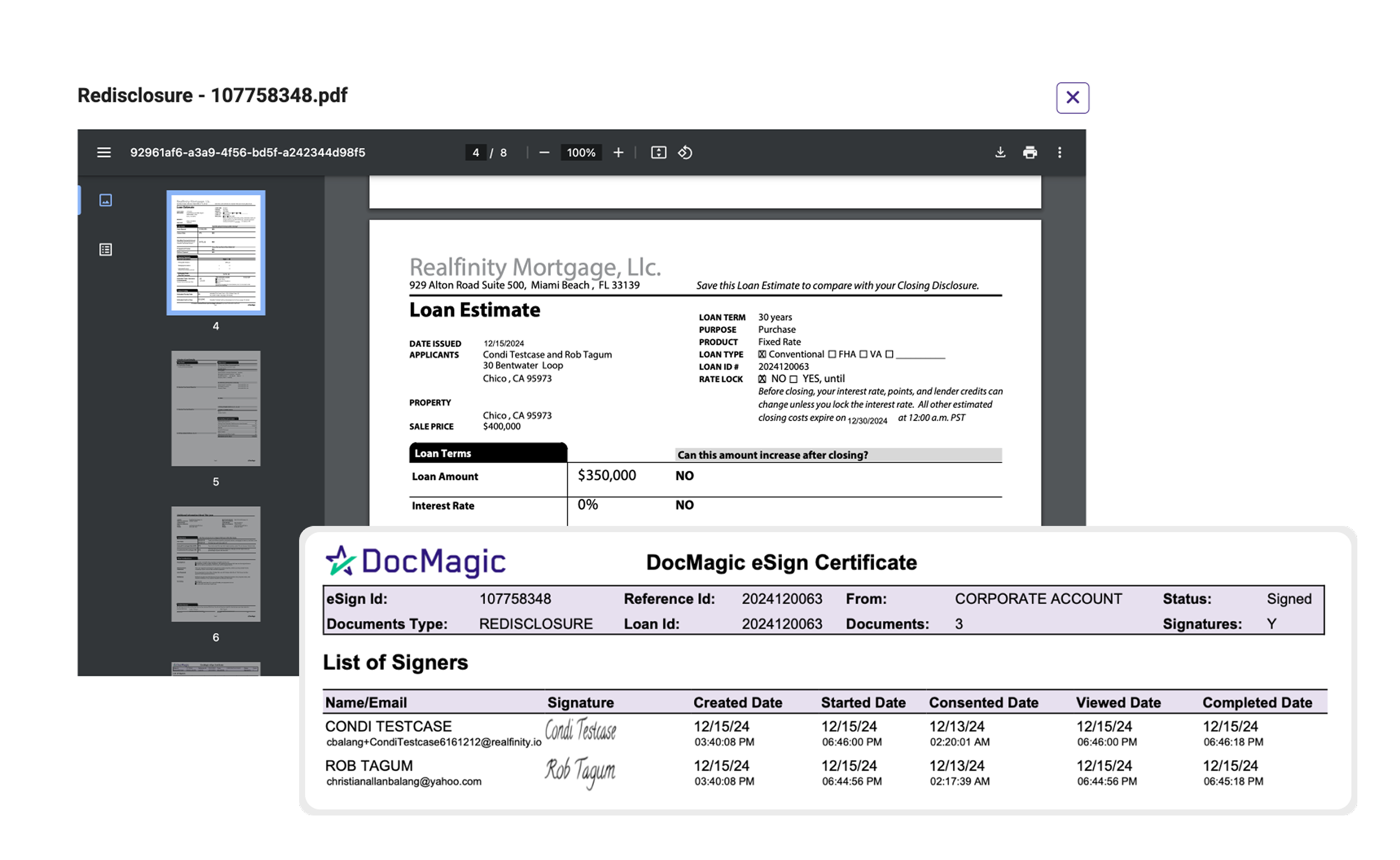Screen dimensions: 1400x860
Task: Close the Redisclosure PDF dialog
Action: tap(1072, 98)
